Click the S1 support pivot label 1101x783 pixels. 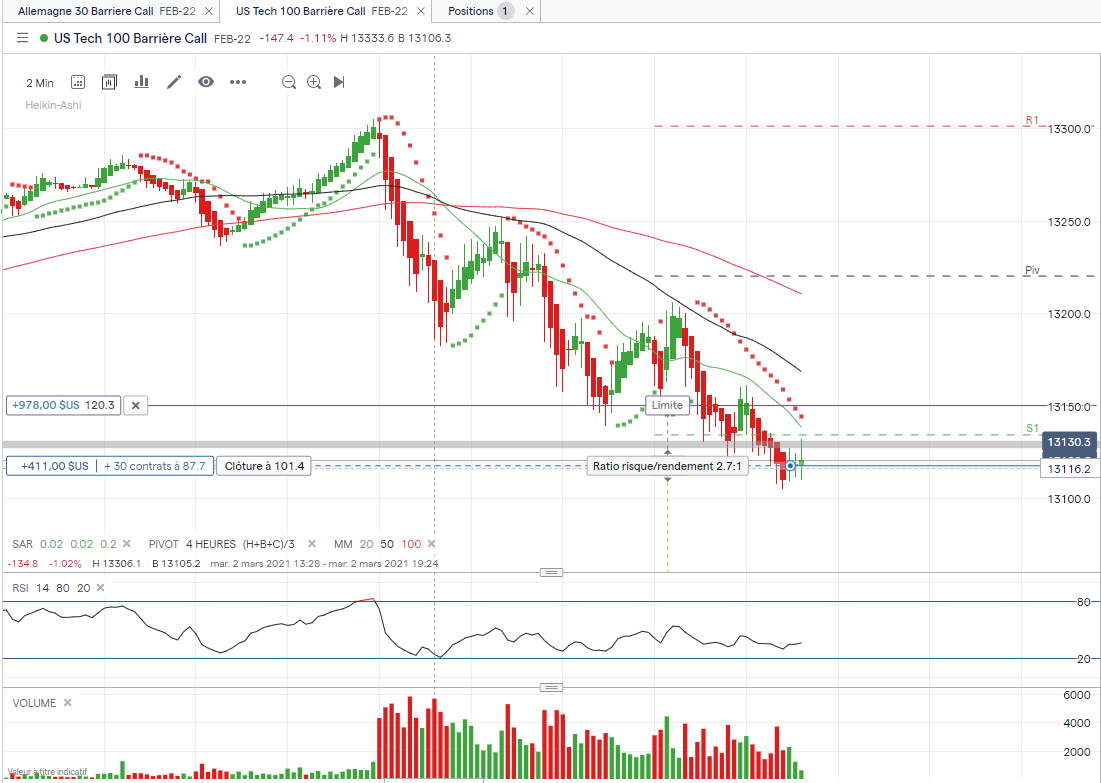point(1031,428)
